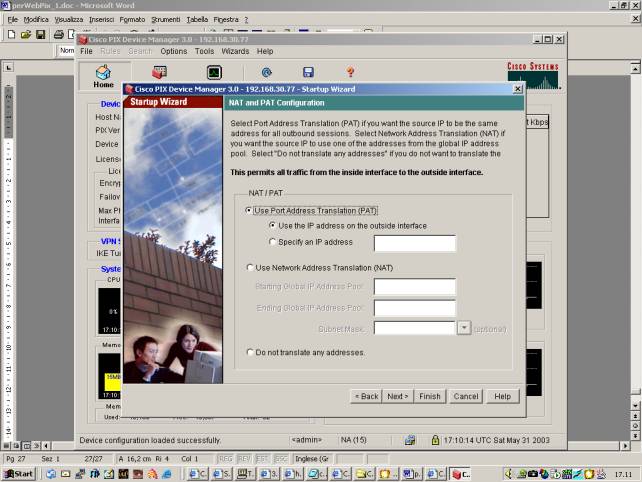Screen dimensions: 642x482
Task: Click the NAT and PAT Configuration heading
Action: click(276, 103)
